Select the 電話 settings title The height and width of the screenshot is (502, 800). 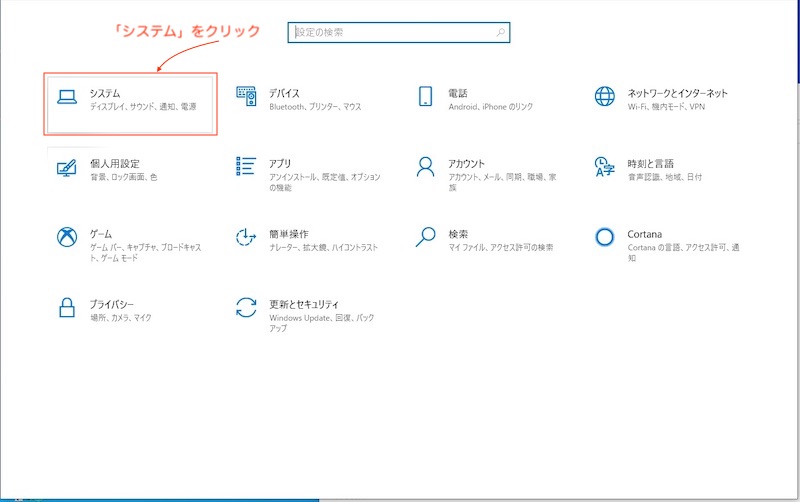click(x=458, y=93)
